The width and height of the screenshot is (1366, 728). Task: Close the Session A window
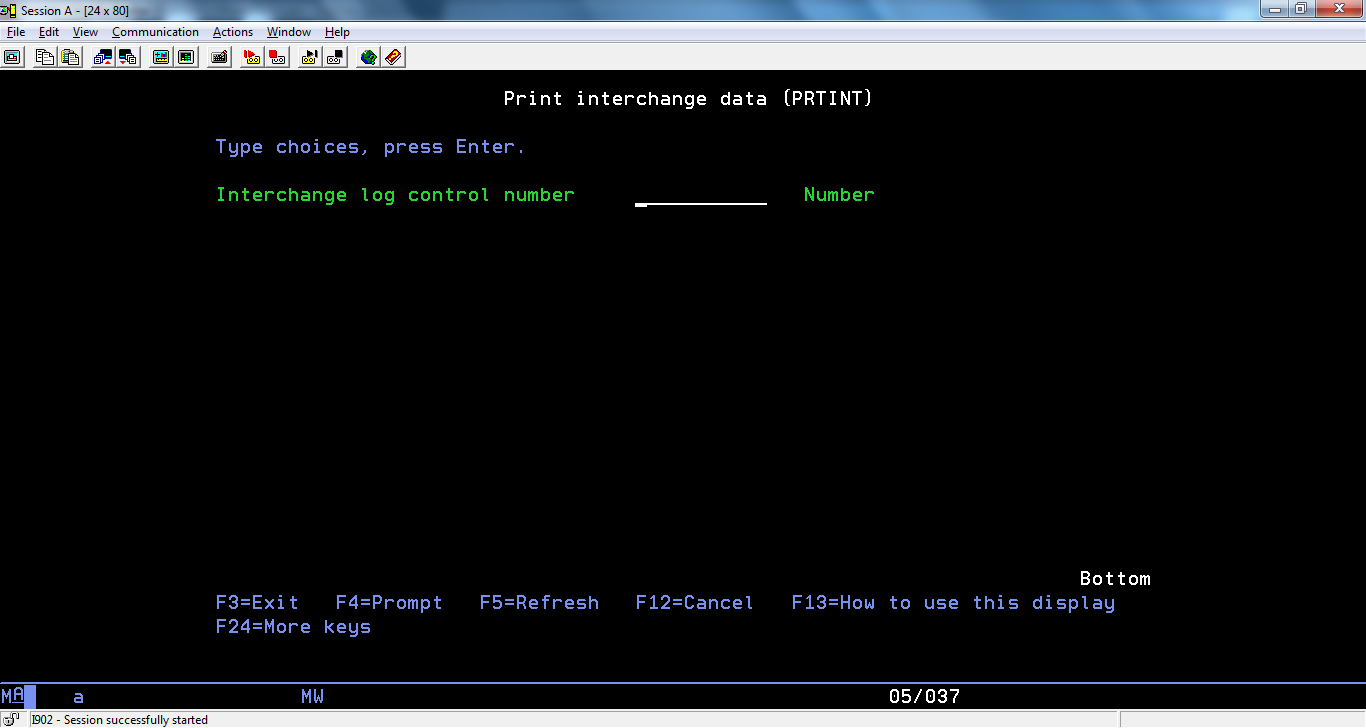pos(1338,9)
